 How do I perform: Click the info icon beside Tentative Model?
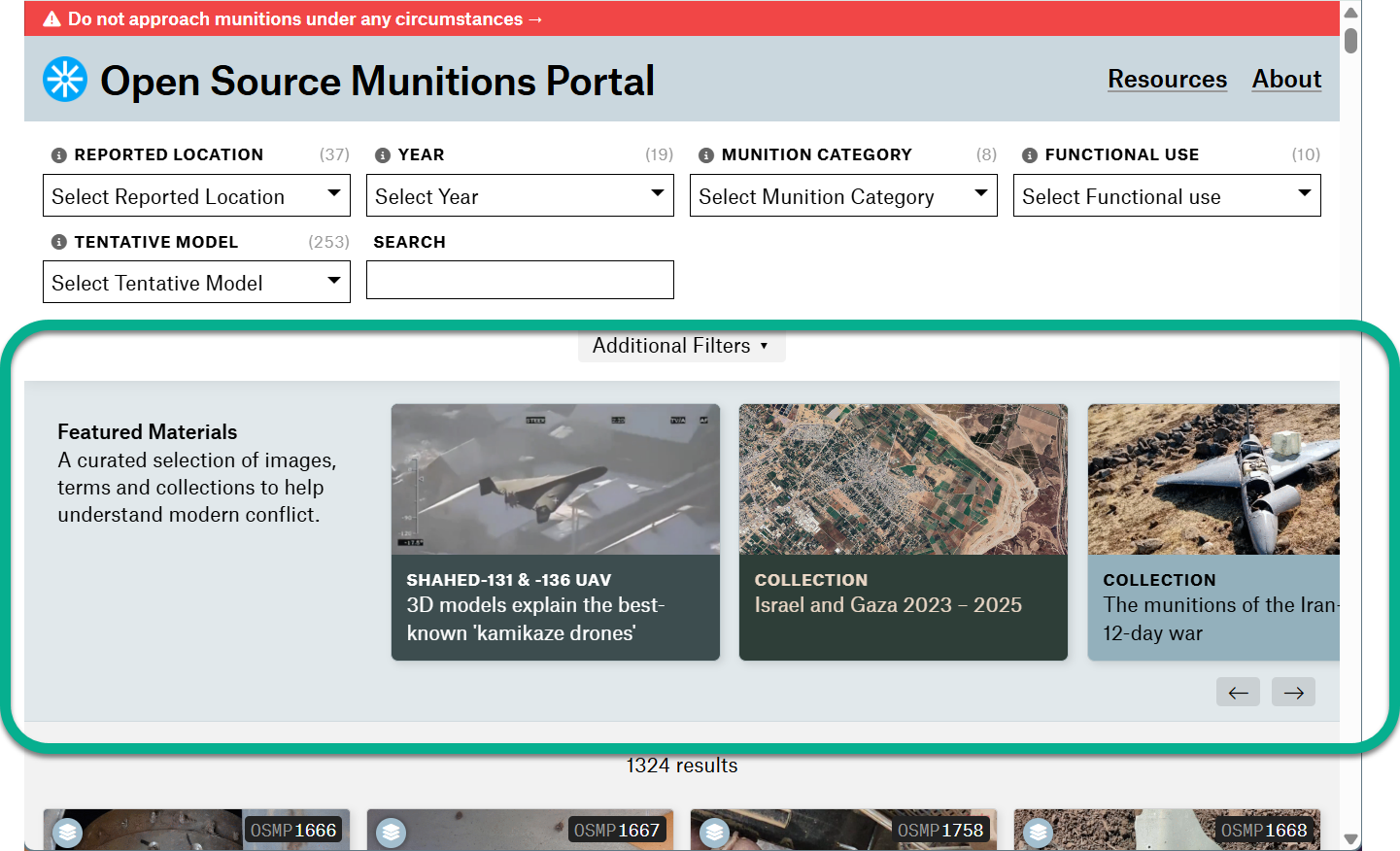[59, 242]
